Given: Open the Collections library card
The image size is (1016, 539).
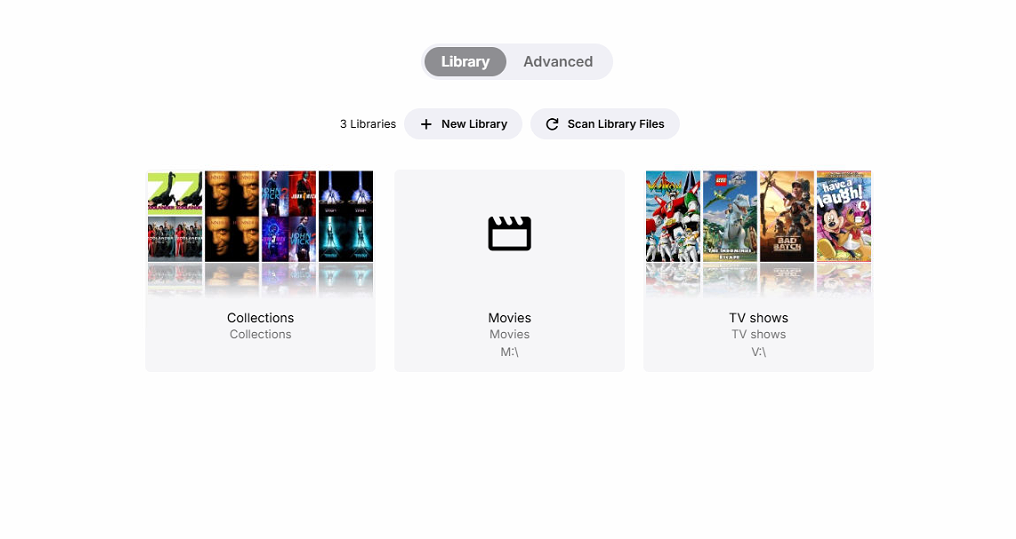Looking at the screenshot, I should point(260,271).
